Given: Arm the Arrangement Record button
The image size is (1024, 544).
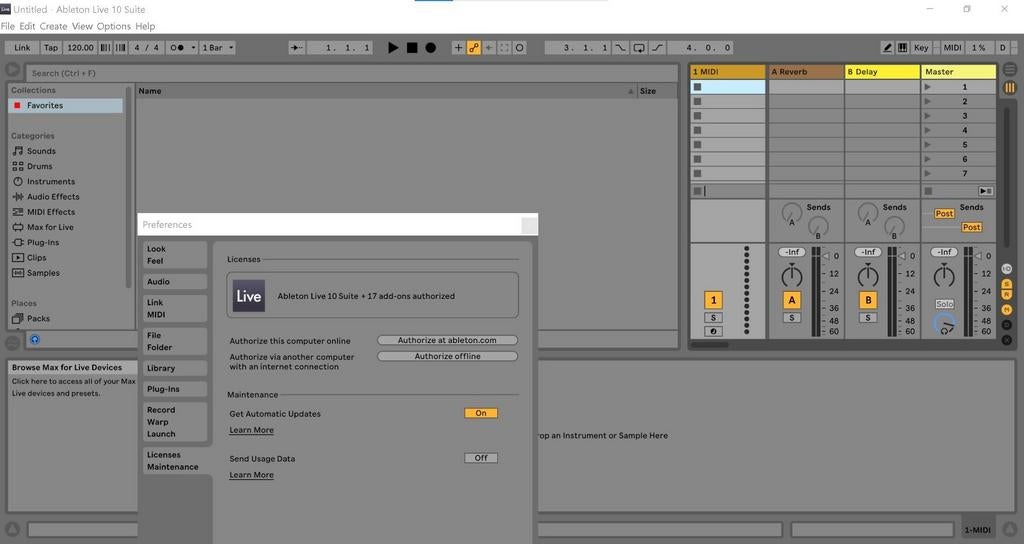Looking at the screenshot, I should (x=430, y=48).
